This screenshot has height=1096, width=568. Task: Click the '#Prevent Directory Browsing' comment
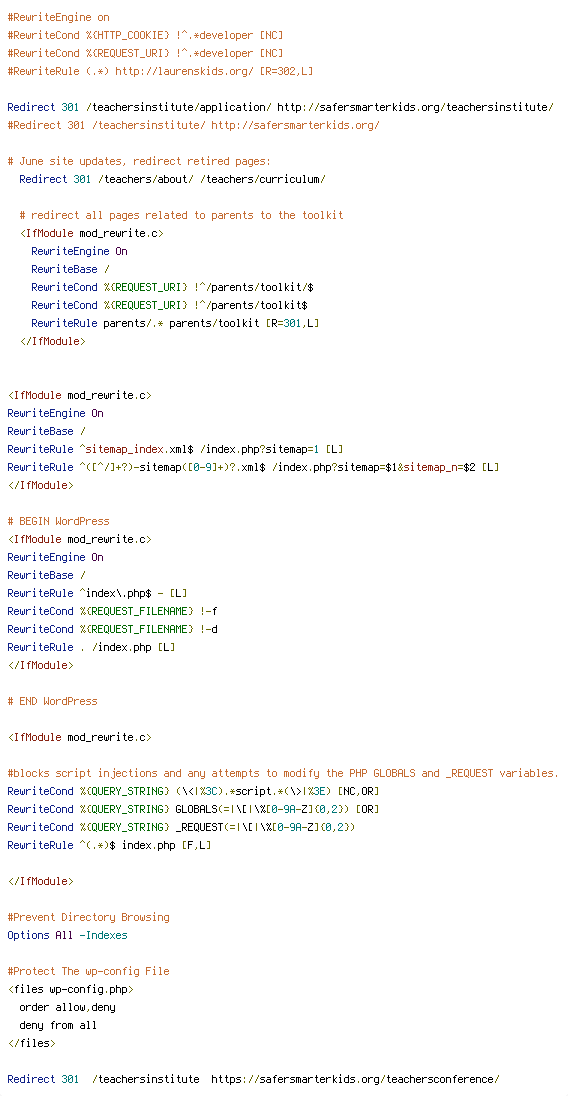click(x=89, y=917)
